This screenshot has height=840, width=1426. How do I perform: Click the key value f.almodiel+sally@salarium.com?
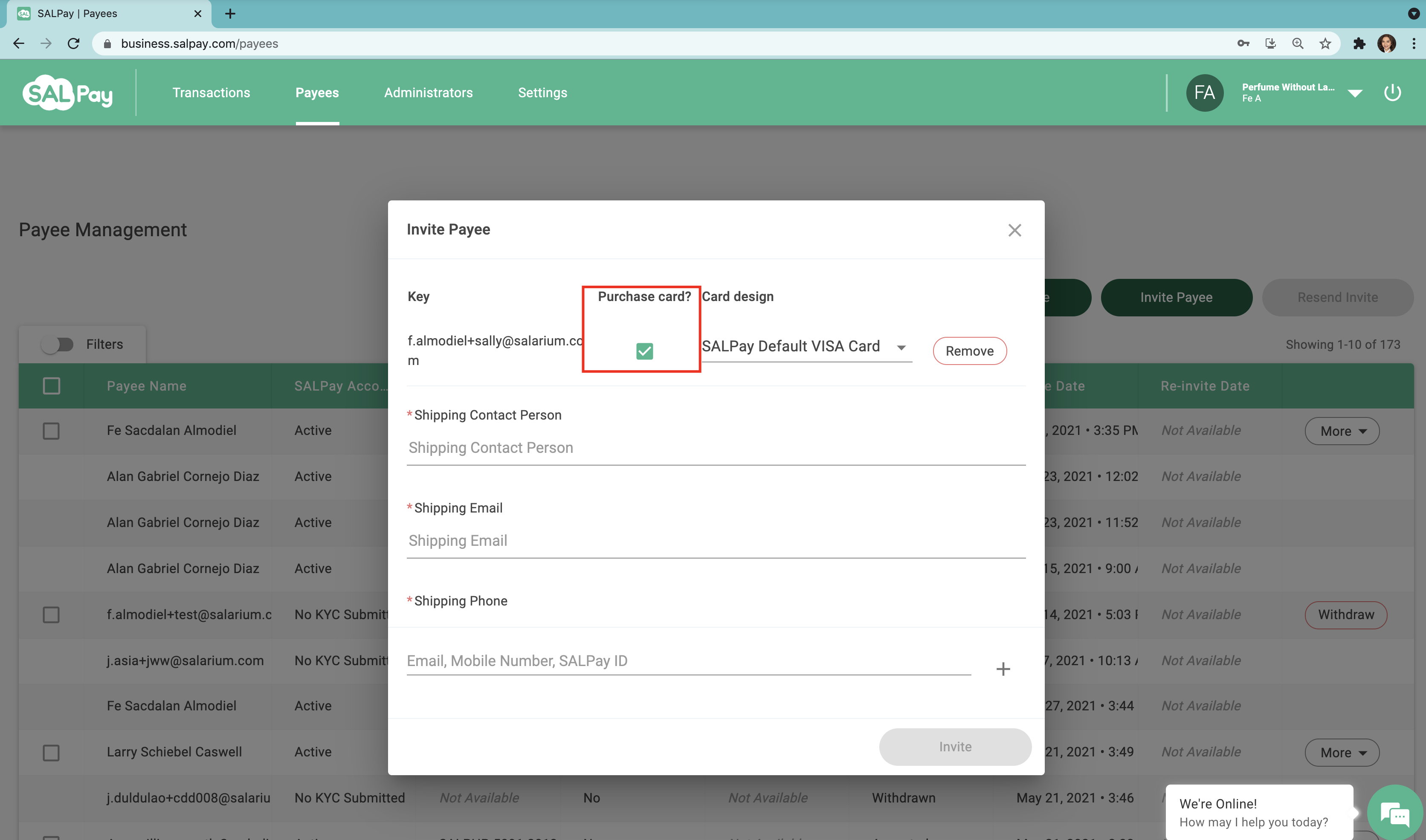click(495, 350)
